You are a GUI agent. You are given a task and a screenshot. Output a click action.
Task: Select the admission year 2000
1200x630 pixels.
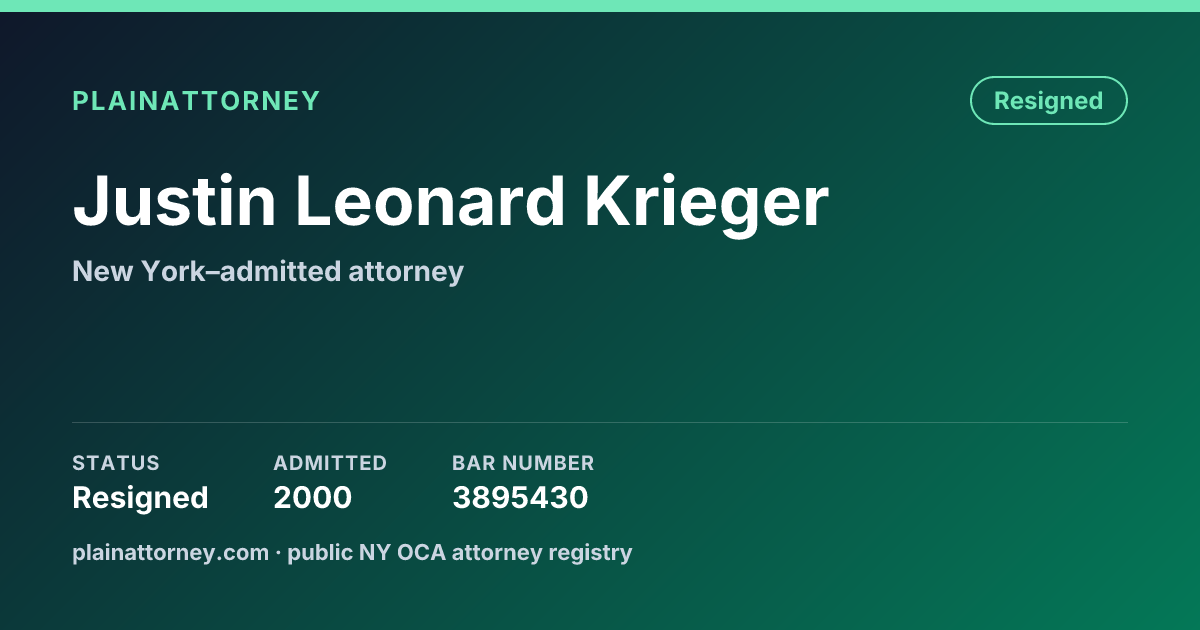tap(313, 497)
